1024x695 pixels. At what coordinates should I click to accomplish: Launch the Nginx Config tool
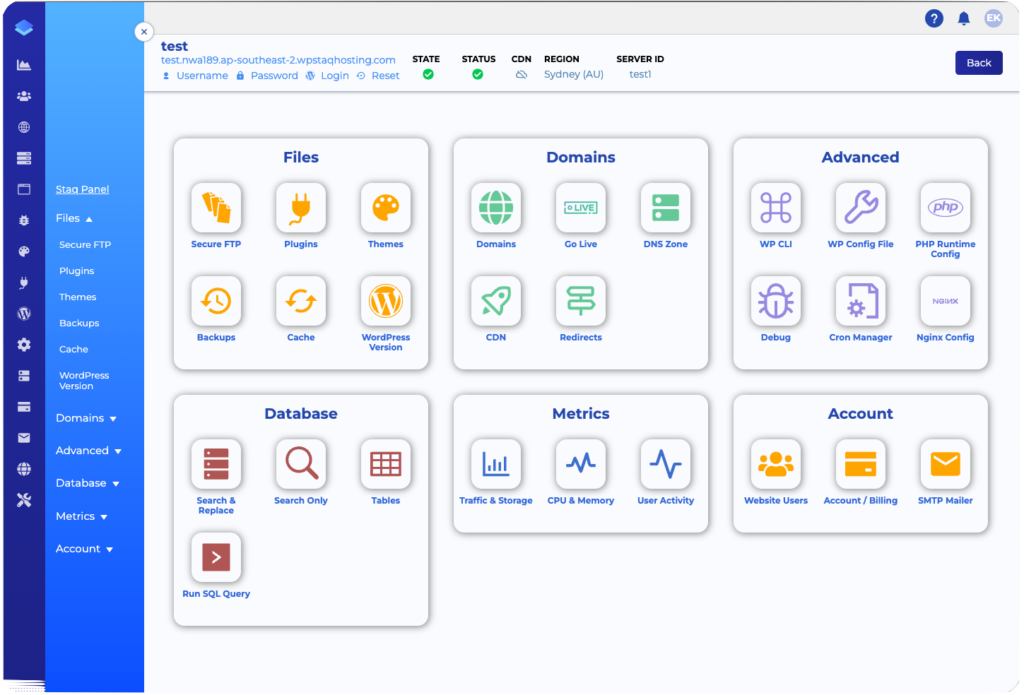(x=944, y=300)
